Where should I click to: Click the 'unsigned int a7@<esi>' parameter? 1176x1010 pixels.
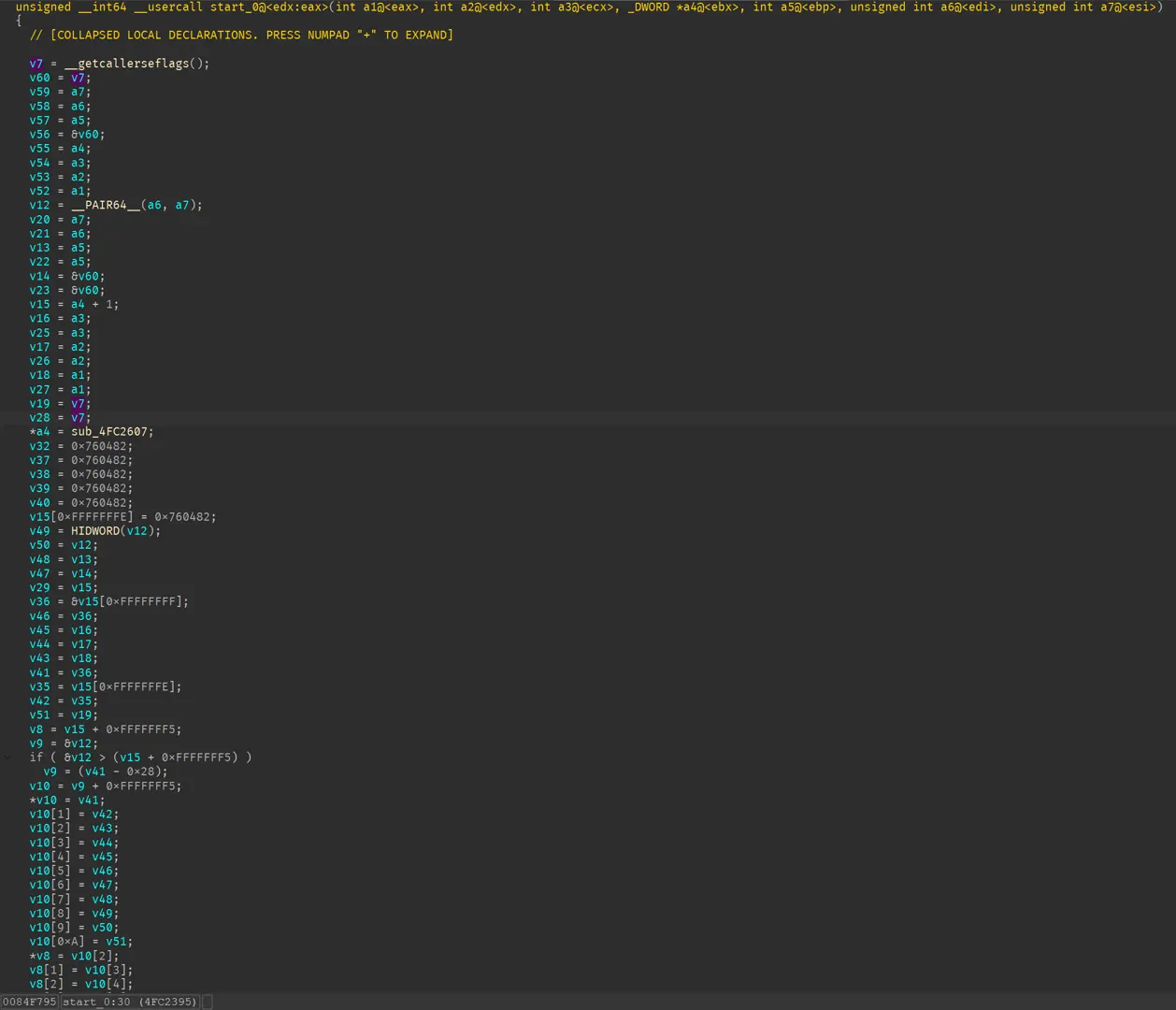pos(1083,7)
